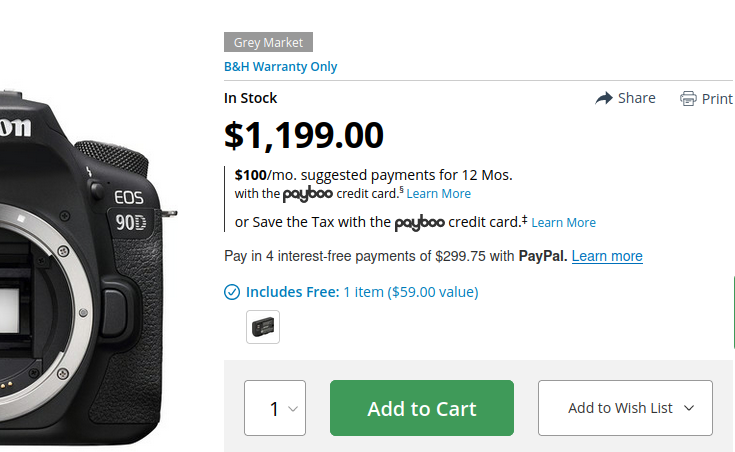Click the Includes Free label text

(x=292, y=292)
